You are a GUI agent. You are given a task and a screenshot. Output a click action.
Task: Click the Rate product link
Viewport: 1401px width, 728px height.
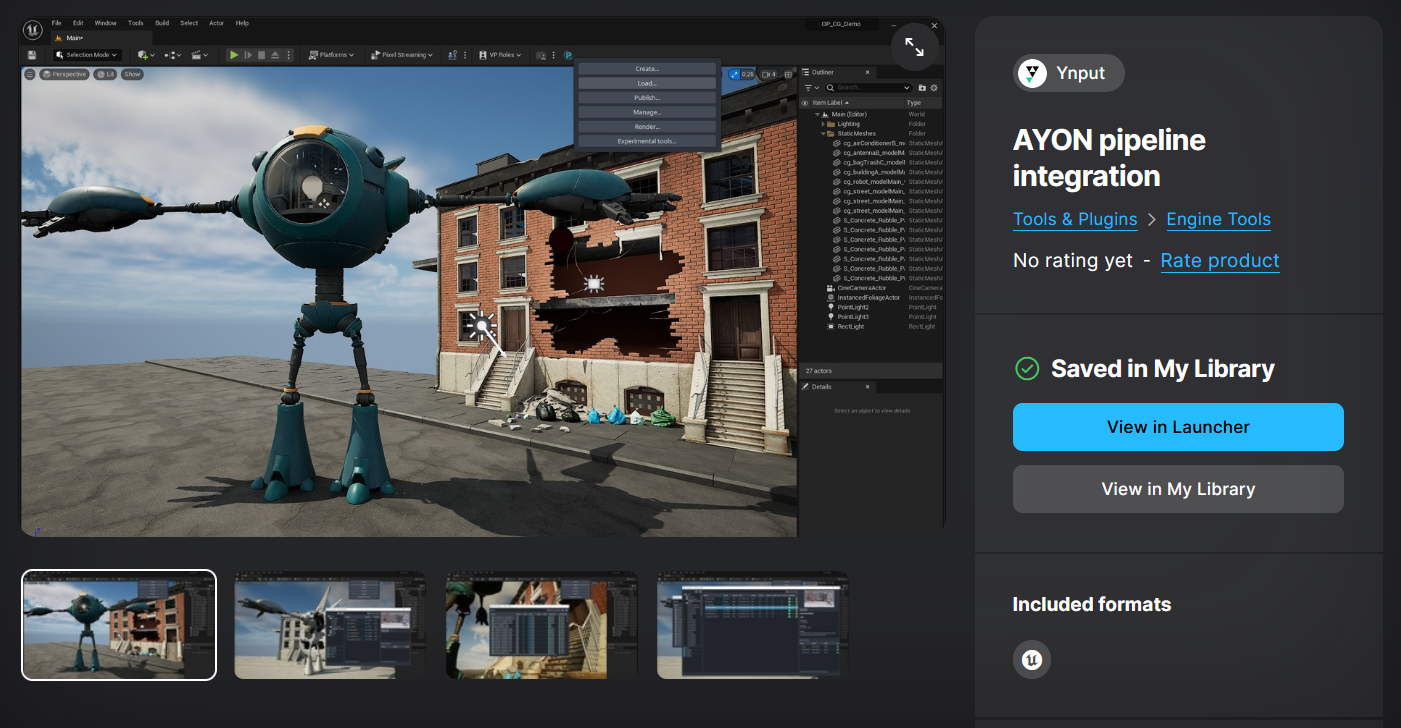(x=1220, y=261)
